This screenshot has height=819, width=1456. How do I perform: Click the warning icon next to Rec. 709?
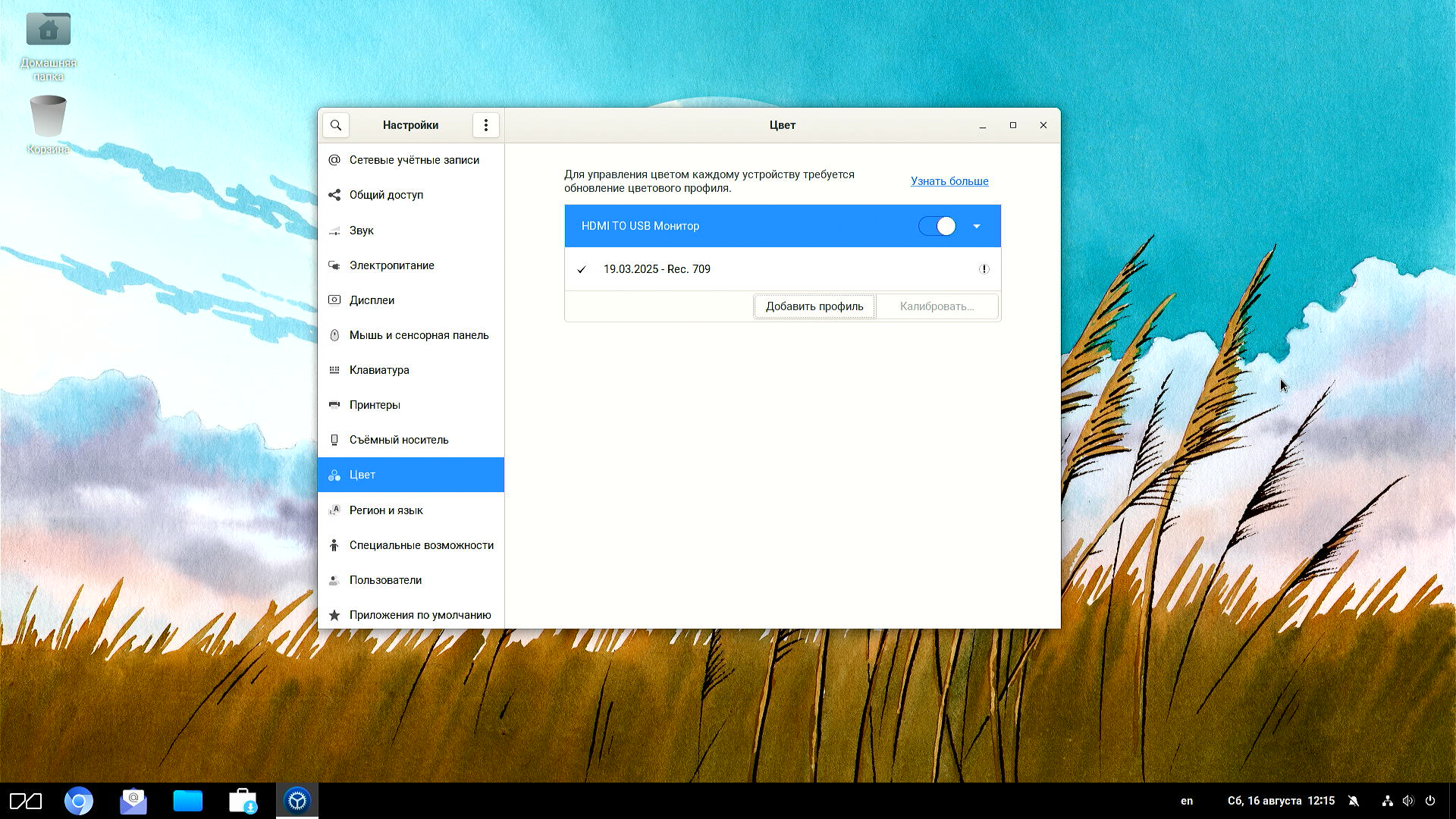pyautogui.click(x=984, y=269)
